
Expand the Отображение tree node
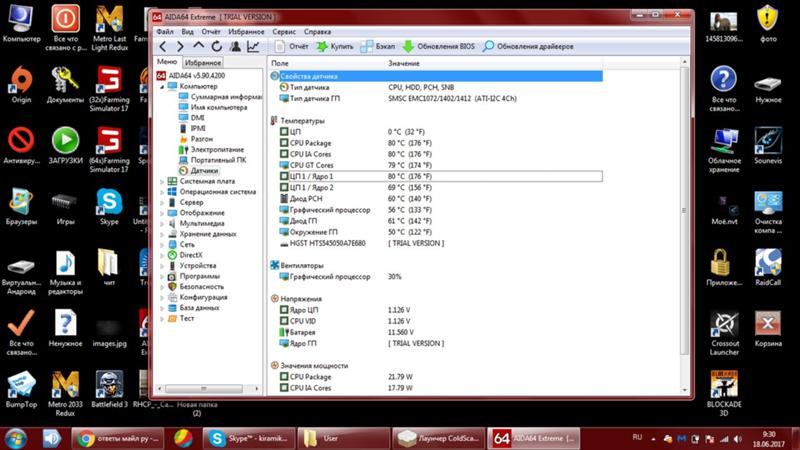162,213
